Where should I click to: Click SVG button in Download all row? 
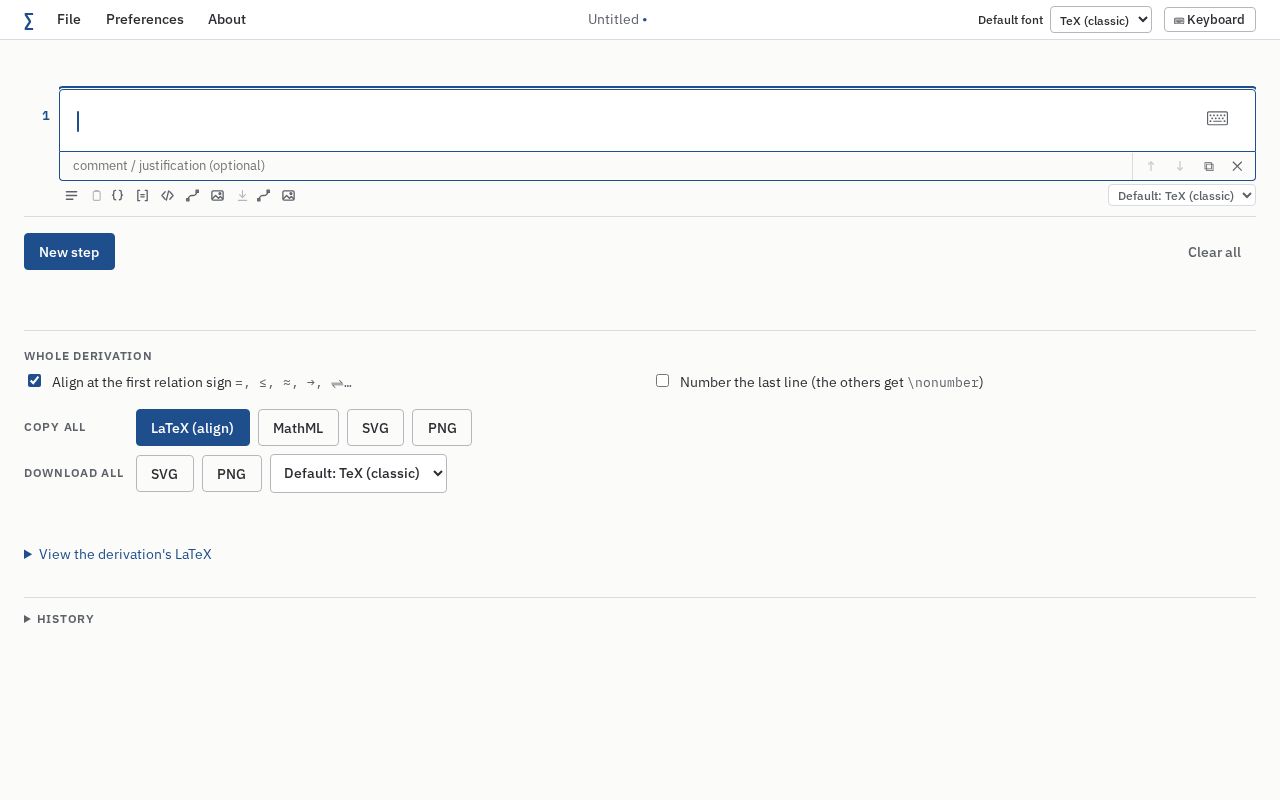tap(165, 474)
